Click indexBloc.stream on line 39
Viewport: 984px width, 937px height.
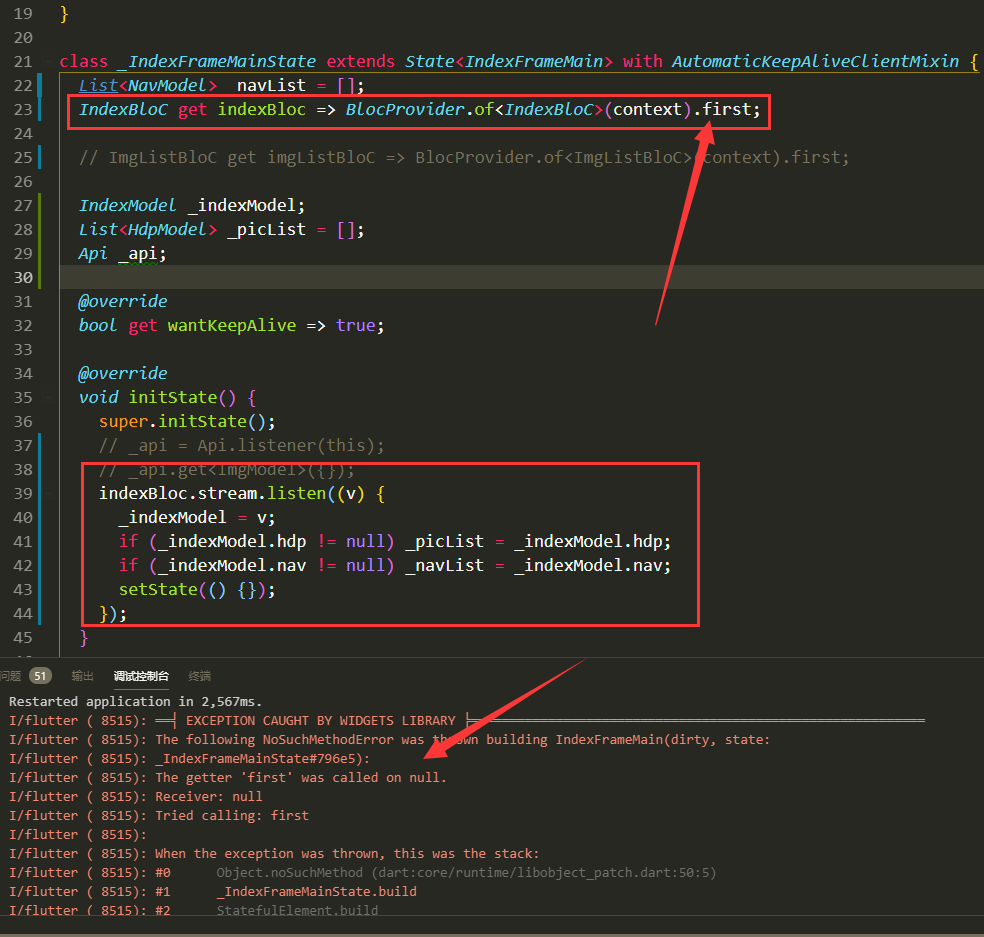tap(178, 493)
